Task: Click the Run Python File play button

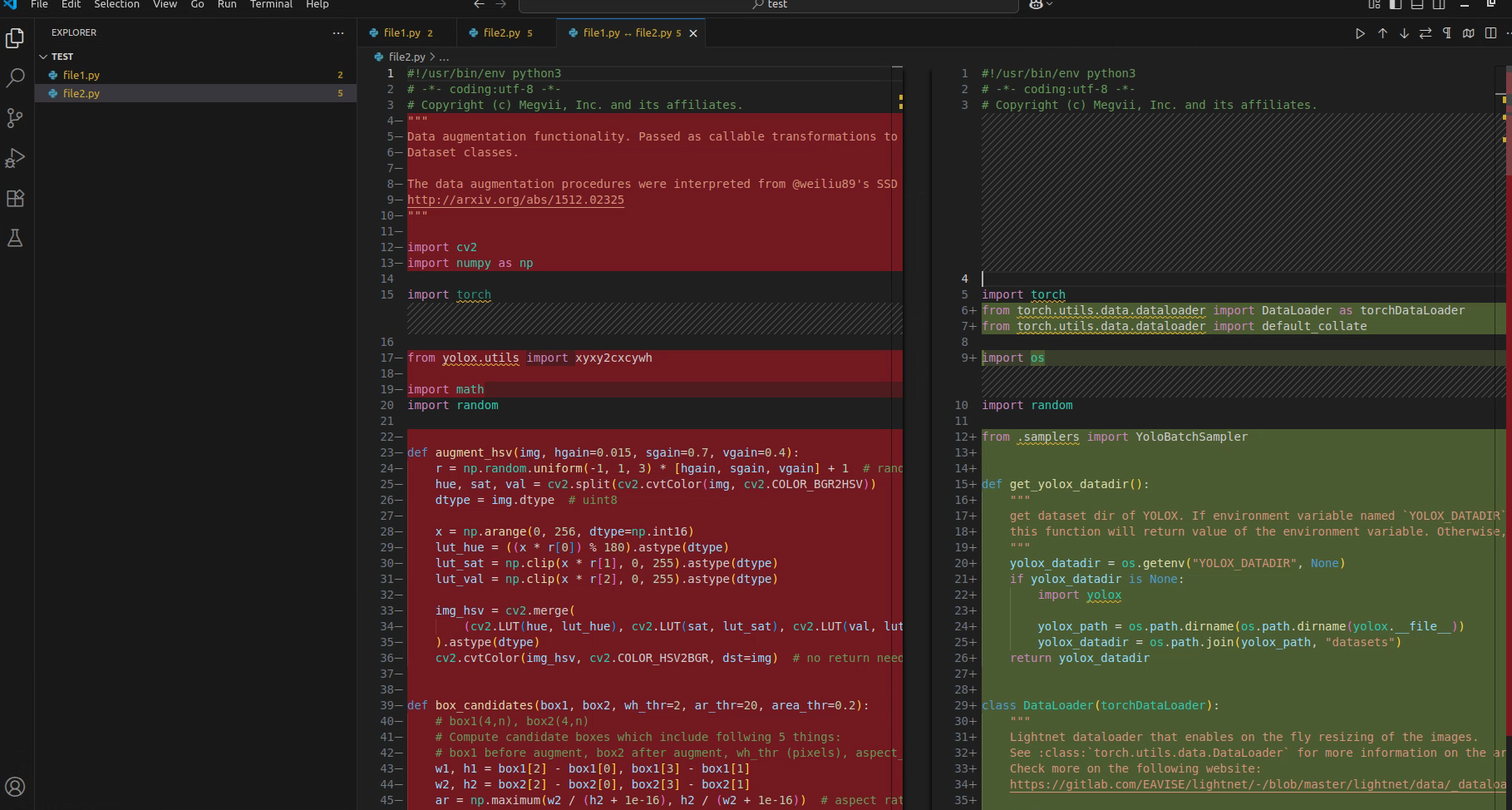Action: (x=1360, y=33)
